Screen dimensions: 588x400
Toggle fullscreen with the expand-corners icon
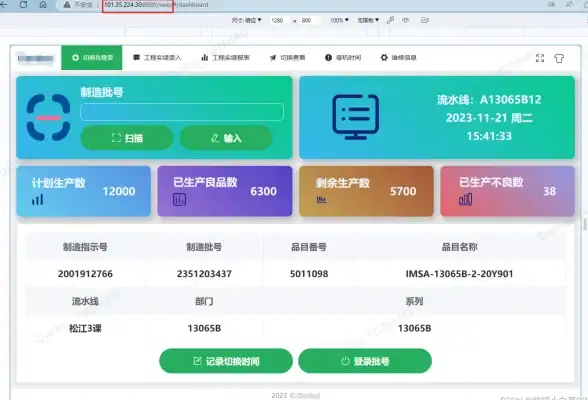pyautogui.click(x=540, y=58)
